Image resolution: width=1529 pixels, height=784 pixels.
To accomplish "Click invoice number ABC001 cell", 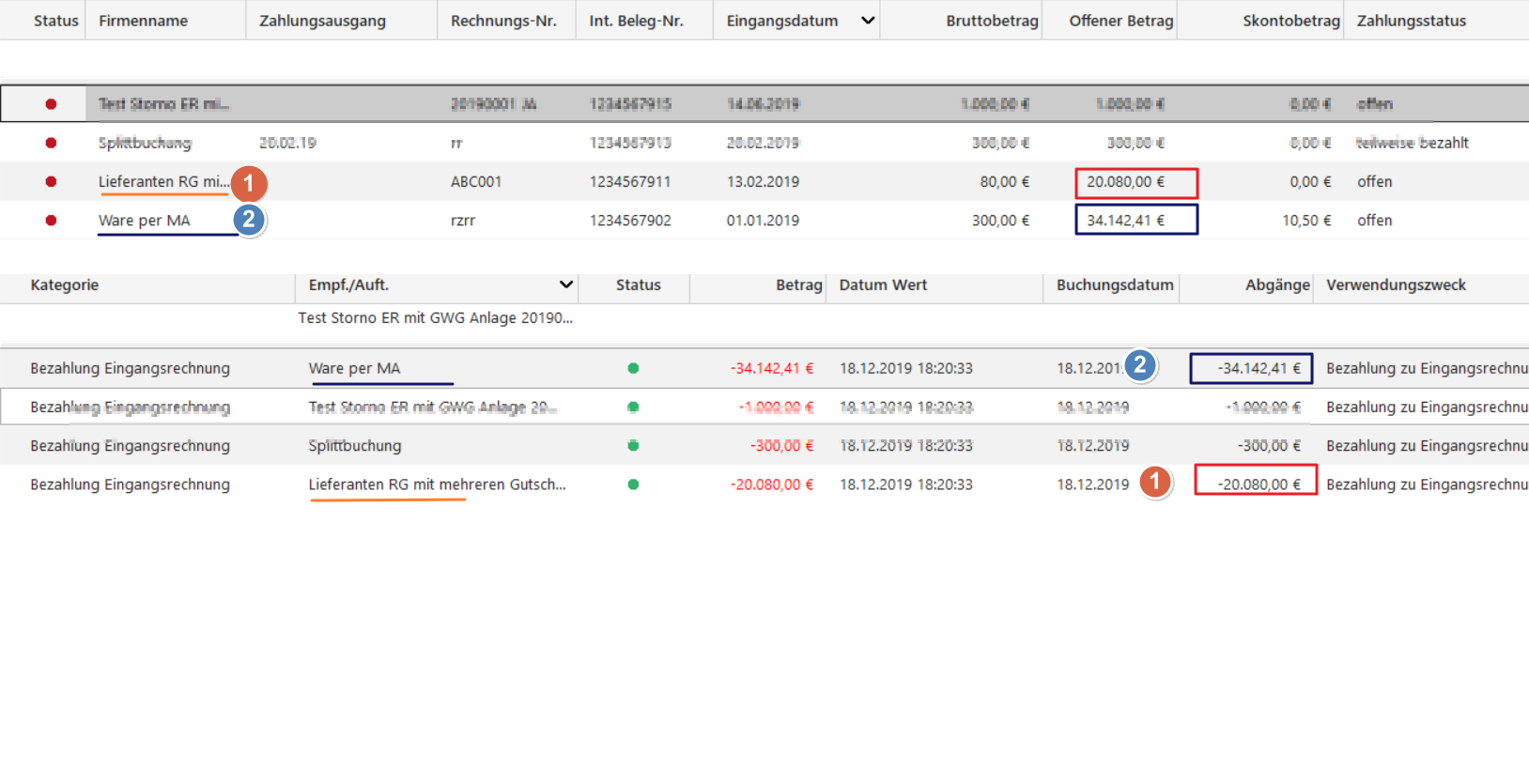I will (476, 181).
